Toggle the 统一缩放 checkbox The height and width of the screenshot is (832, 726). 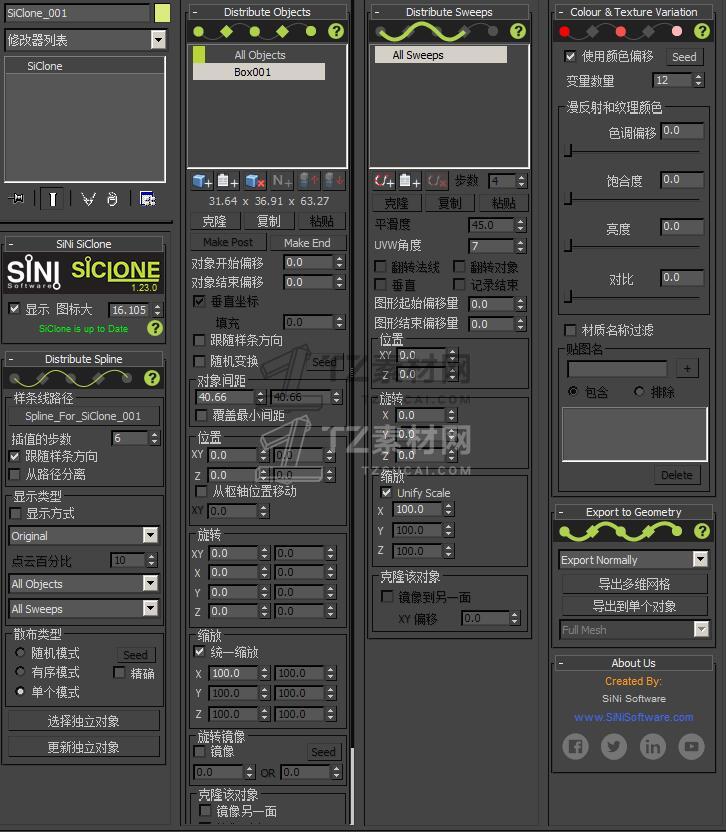coord(200,652)
